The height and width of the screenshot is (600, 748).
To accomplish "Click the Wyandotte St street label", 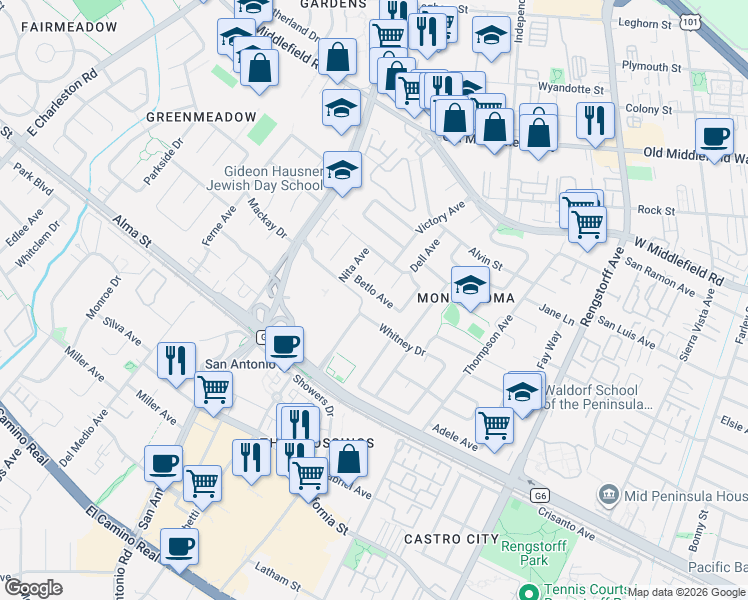I will [571, 88].
